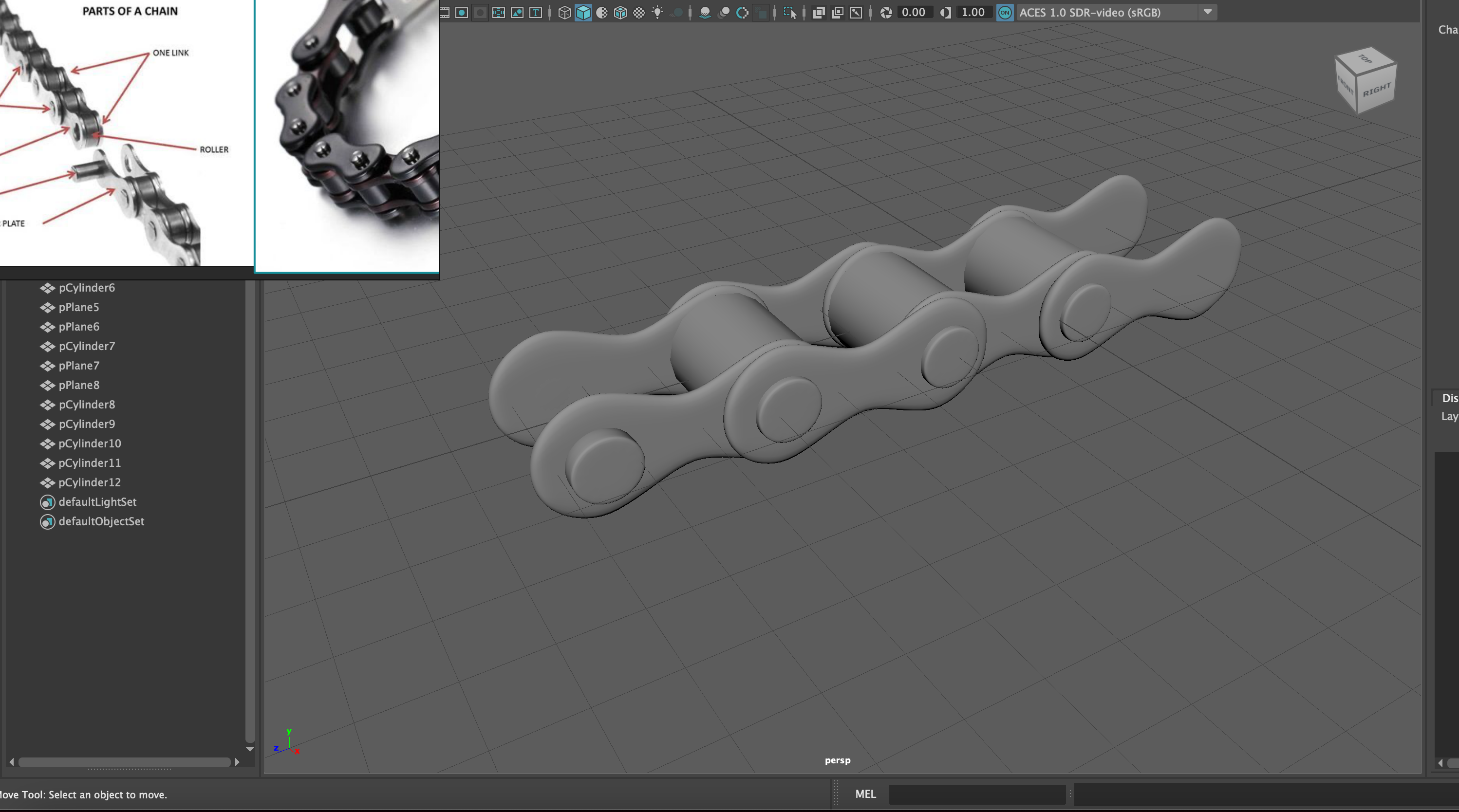Screen dimensions: 1459x812
Task: Click the pCylinder12 mesh icon
Action: (48, 482)
